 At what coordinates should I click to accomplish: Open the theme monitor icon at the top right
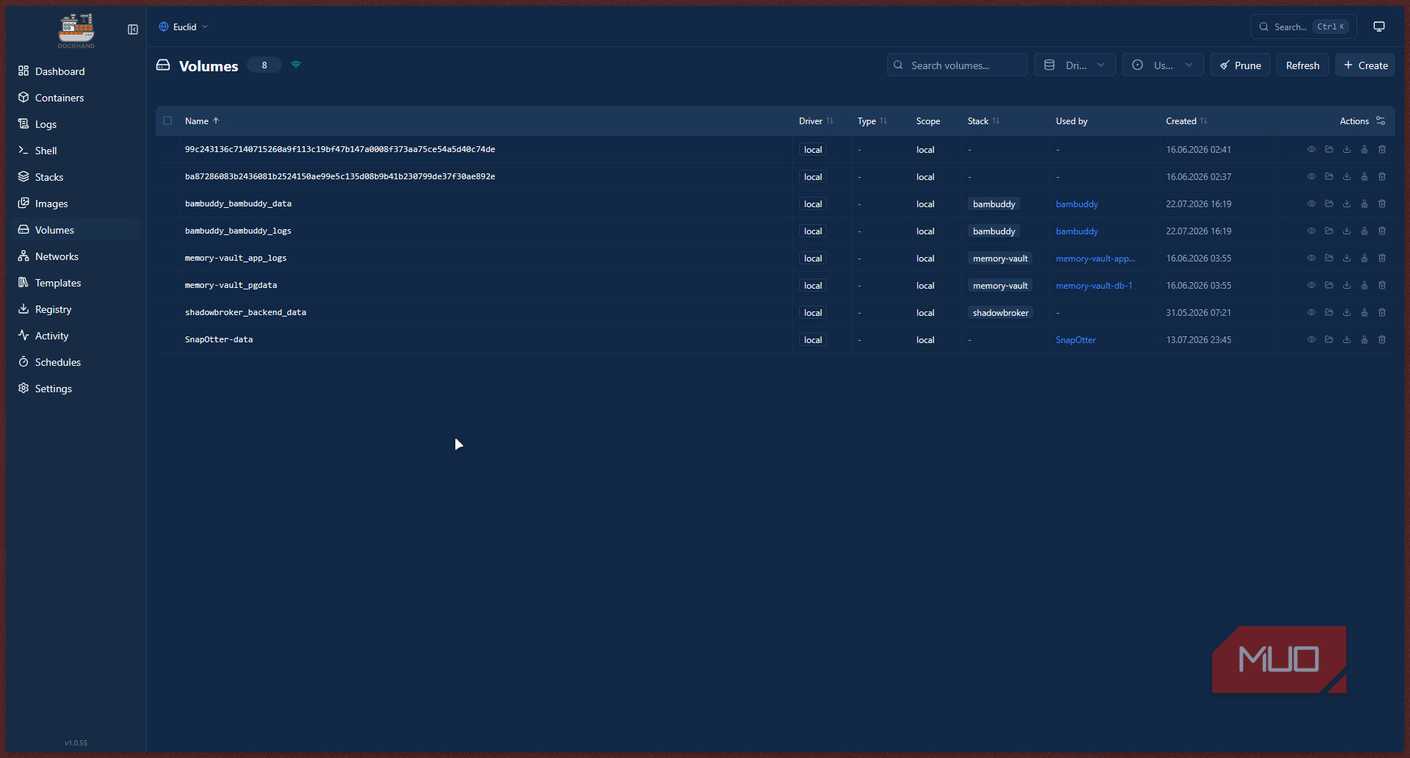[x=1379, y=27]
